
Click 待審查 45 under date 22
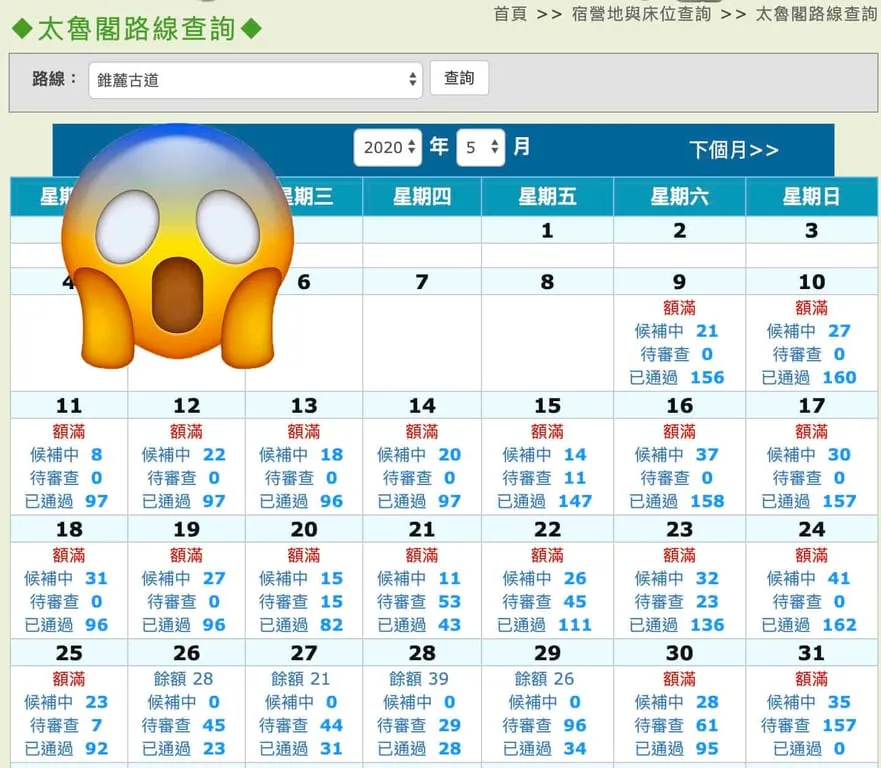544,601
